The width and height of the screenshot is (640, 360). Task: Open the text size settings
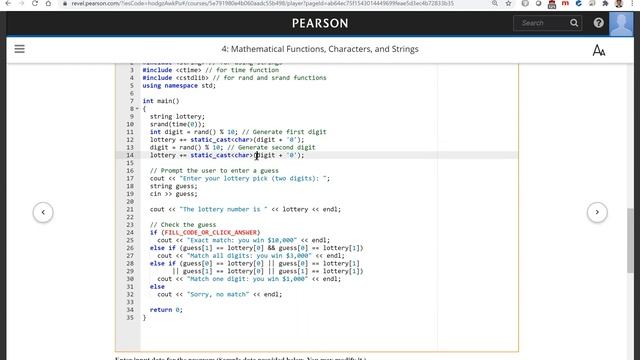coord(599,50)
